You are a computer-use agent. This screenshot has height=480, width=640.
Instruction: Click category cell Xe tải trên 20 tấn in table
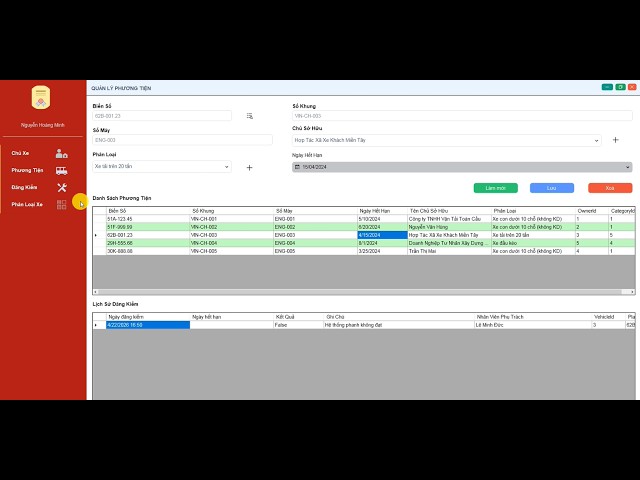point(533,235)
